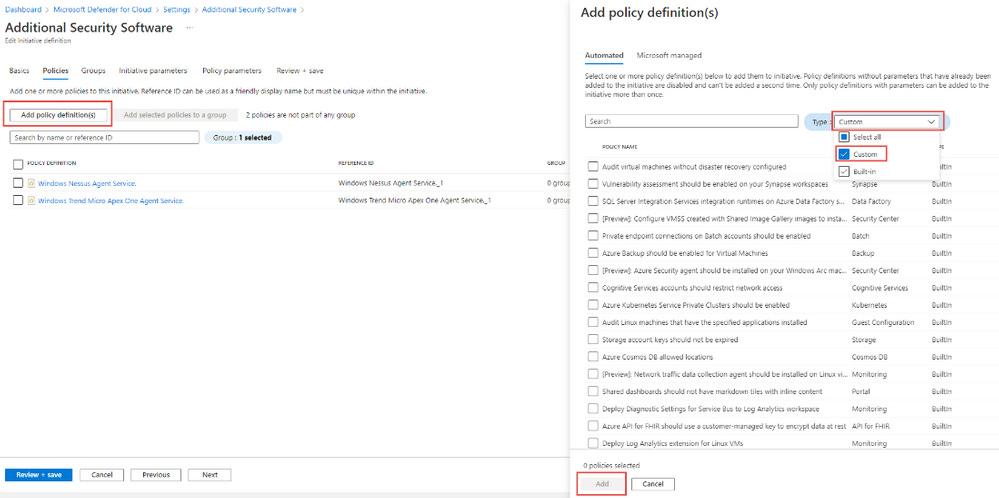Image resolution: width=999 pixels, height=498 pixels.
Task: Check Vulnerability assessment on Synapse workspaces policy
Action: pos(593,184)
